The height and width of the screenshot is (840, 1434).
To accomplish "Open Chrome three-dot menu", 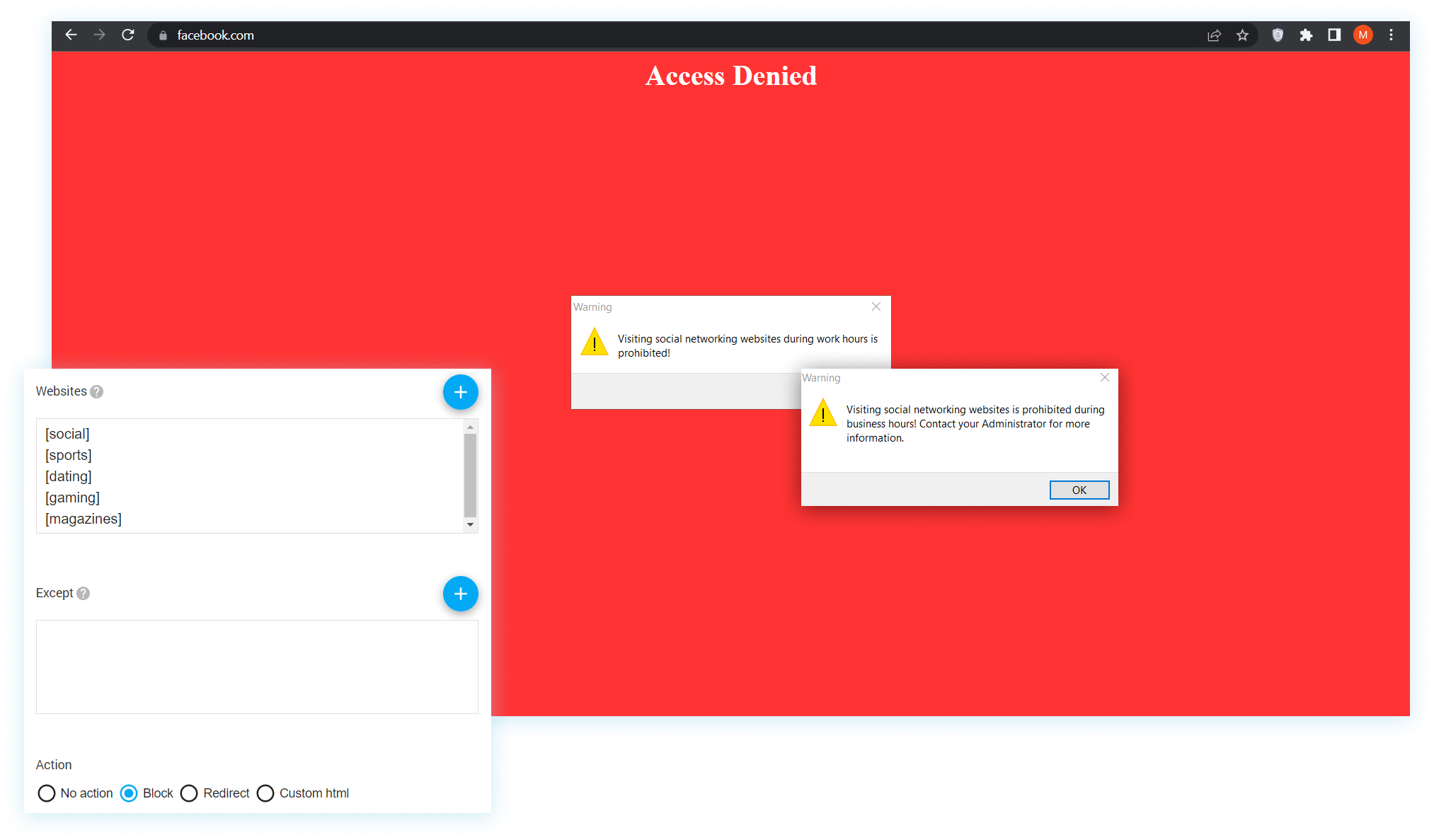I will pyautogui.click(x=1391, y=35).
